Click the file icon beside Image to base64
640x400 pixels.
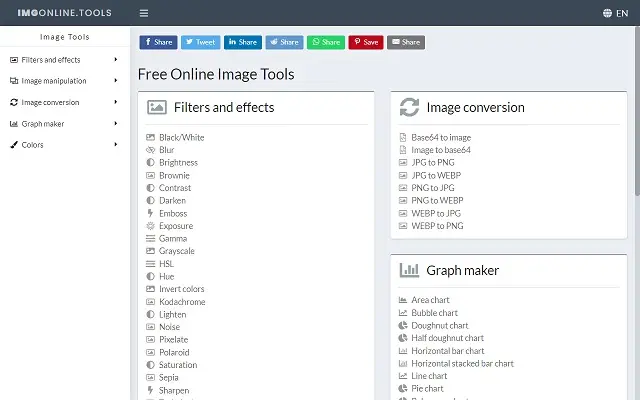click(x=403, y=150)
